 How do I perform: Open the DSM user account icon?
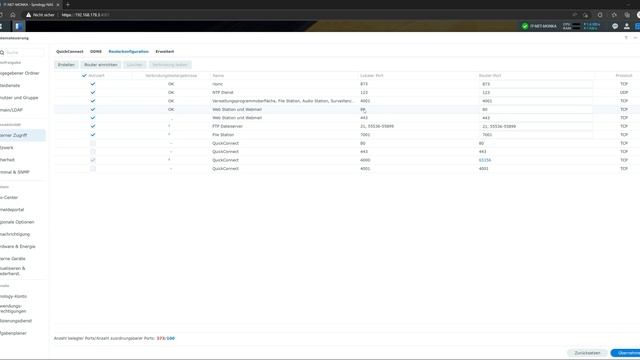click(627, 26)
